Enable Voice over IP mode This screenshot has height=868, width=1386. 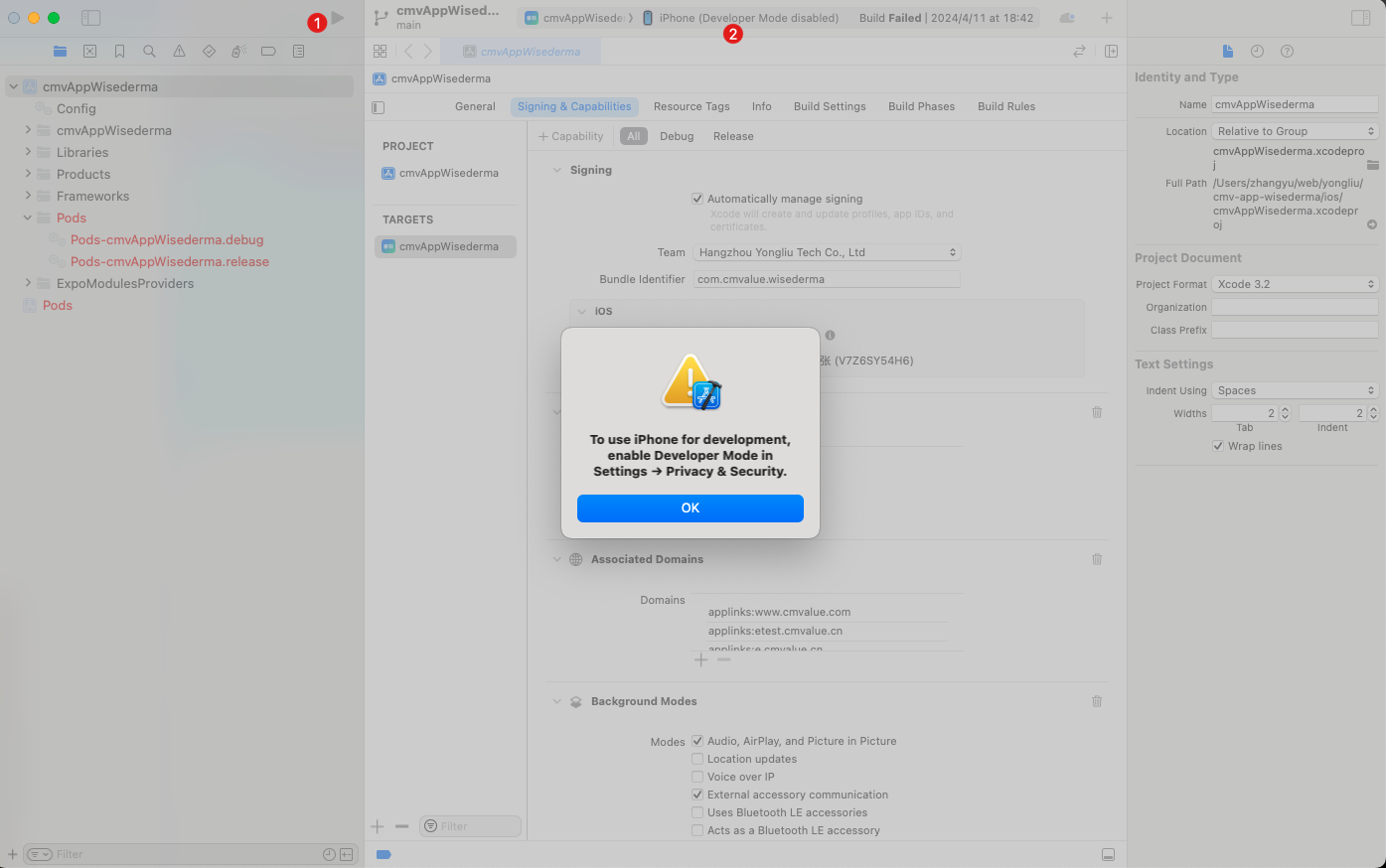tap(697, 777)
